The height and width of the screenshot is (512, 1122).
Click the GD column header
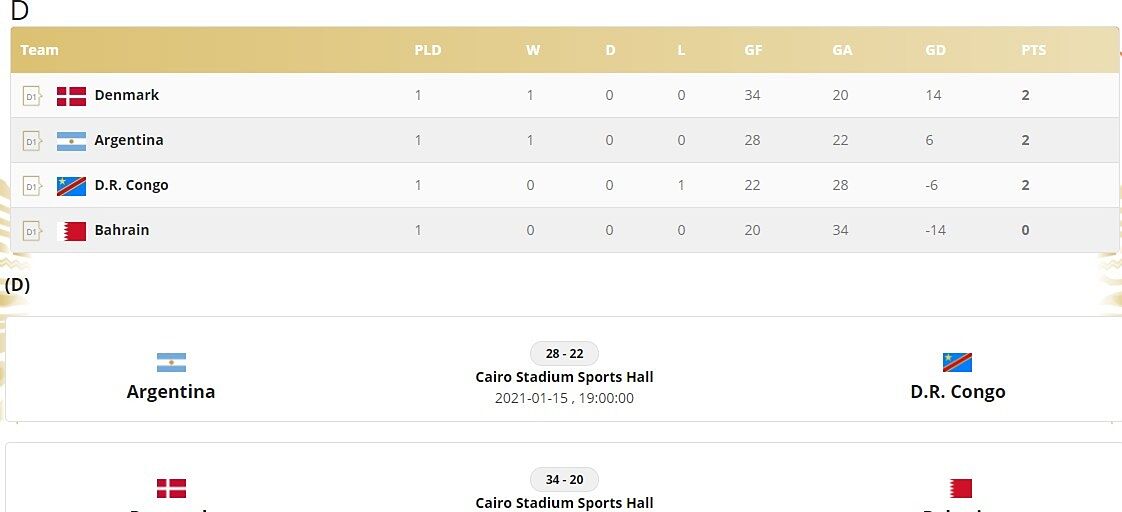(935, 50)
